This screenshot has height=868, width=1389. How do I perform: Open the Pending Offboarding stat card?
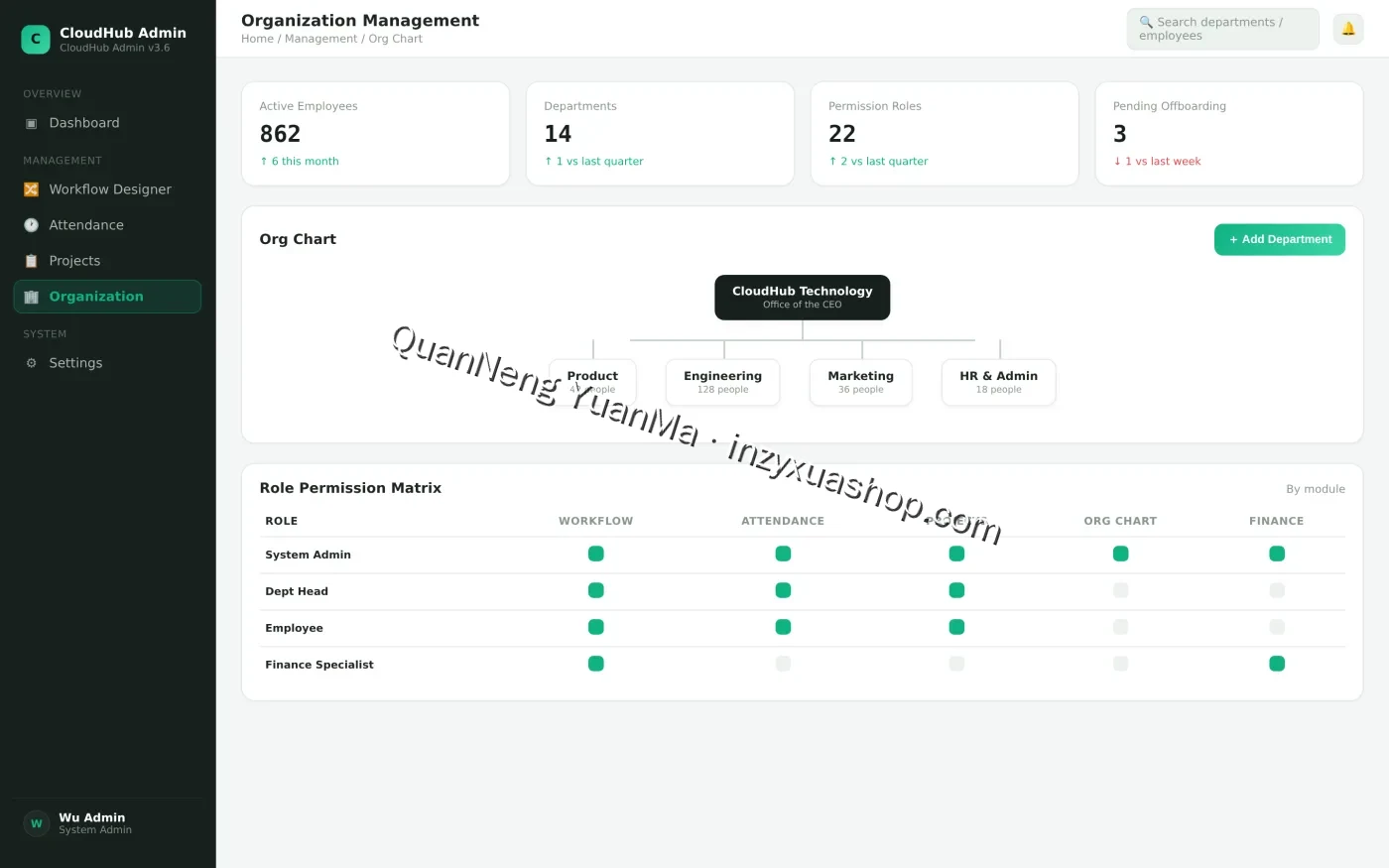click(x=1229, y=134)
